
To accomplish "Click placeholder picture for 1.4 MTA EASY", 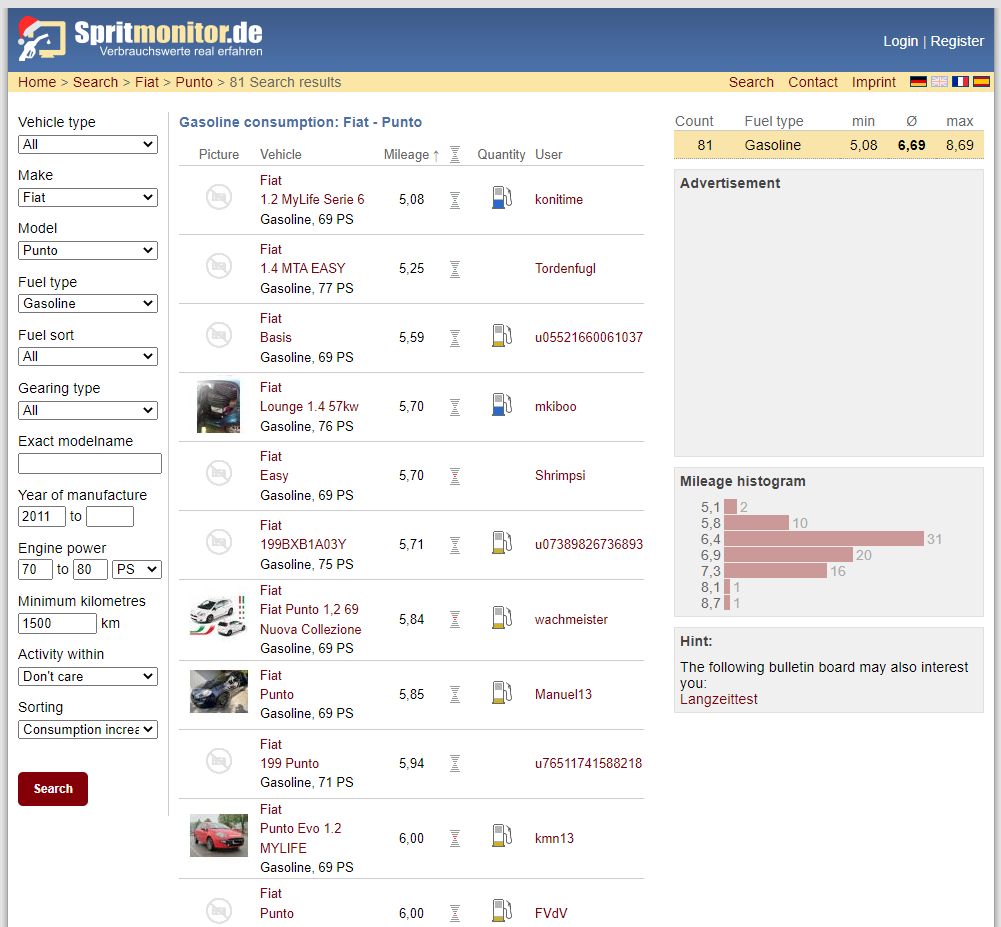I will click(x=219, y=266).
